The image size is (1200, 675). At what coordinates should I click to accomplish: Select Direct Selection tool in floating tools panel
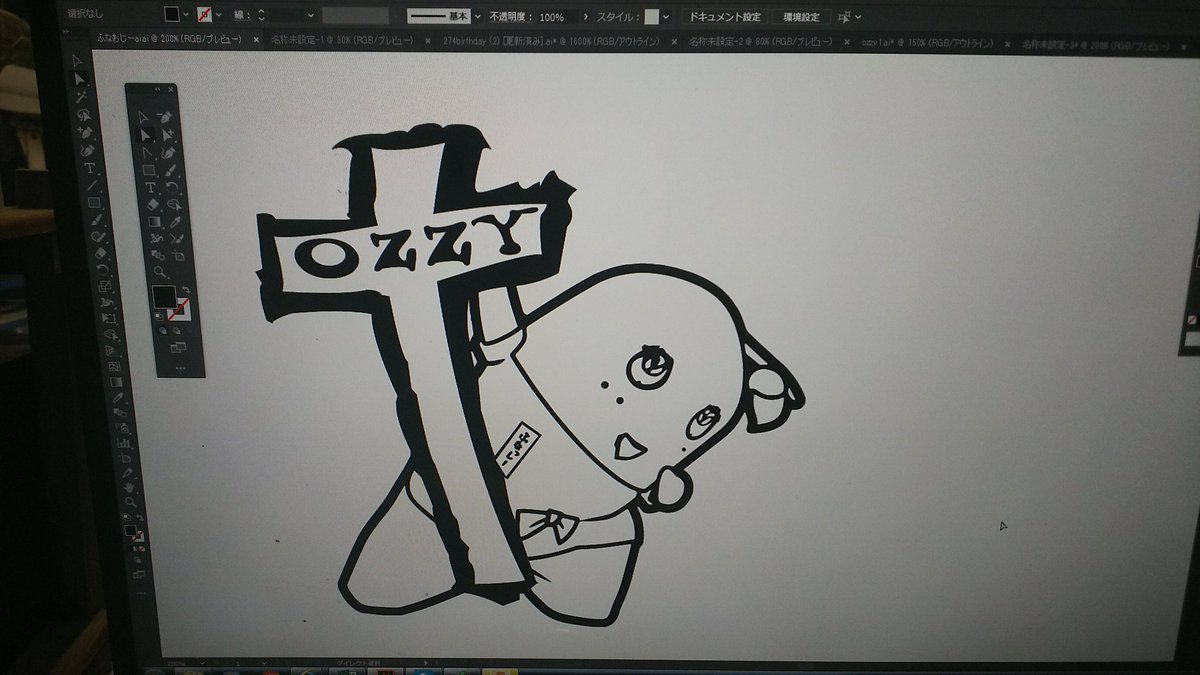tap(146, 134)
